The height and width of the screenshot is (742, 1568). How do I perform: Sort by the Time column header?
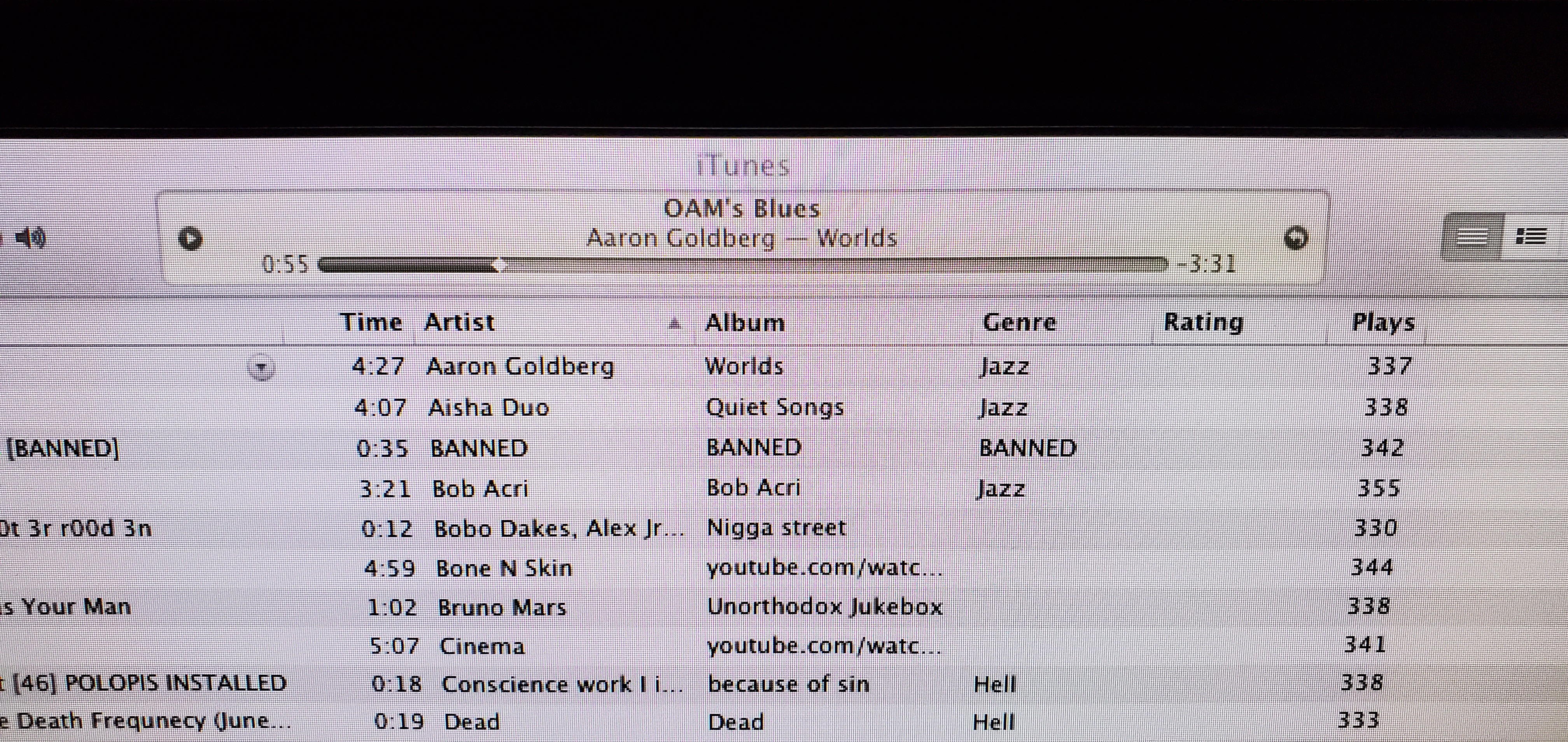click(371, 322)
